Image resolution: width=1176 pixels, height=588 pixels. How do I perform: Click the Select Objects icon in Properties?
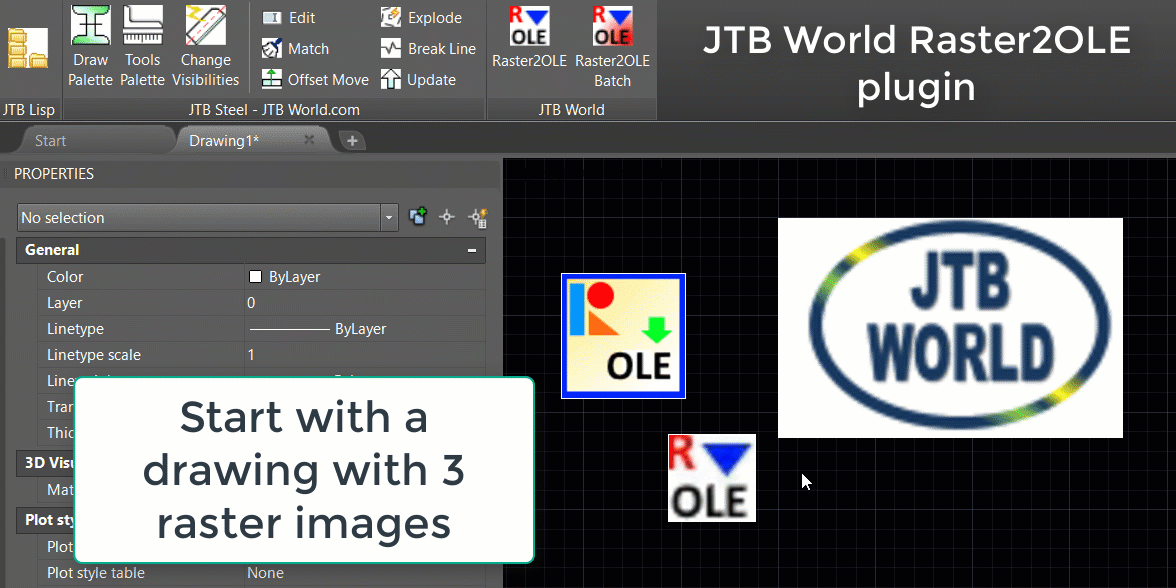[447, 218]
